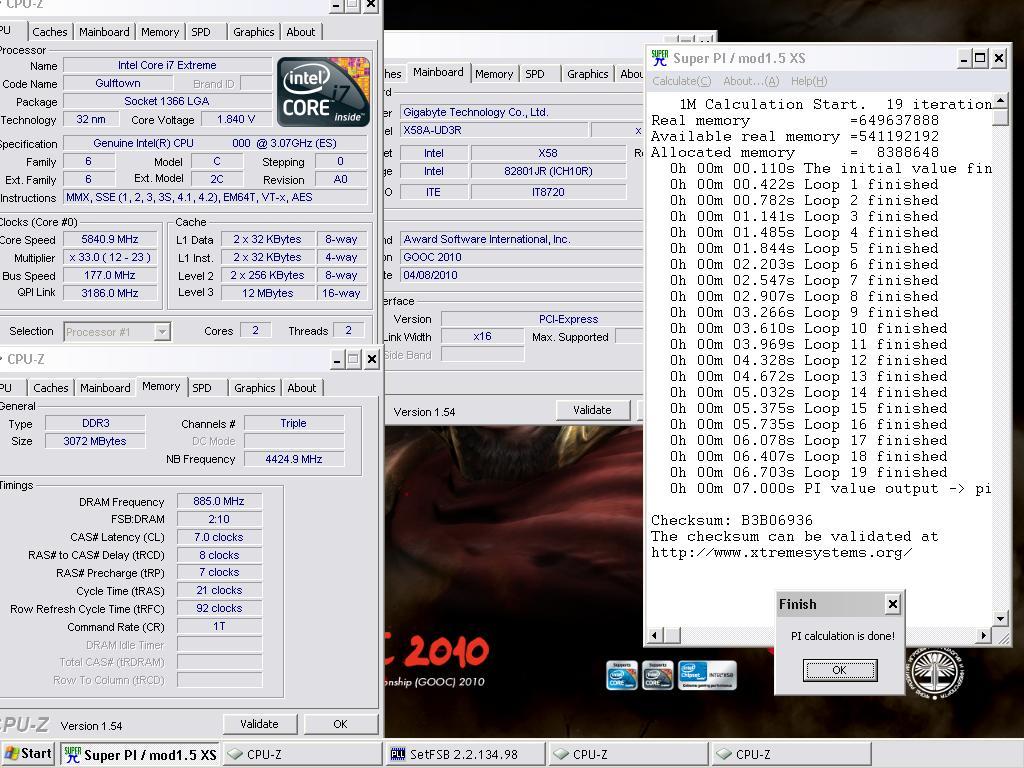This screenshot has width=1024, height=768.
Task: Open Caches tab in the Memory CPU-Z window
Action: click(x=50, y=388)
